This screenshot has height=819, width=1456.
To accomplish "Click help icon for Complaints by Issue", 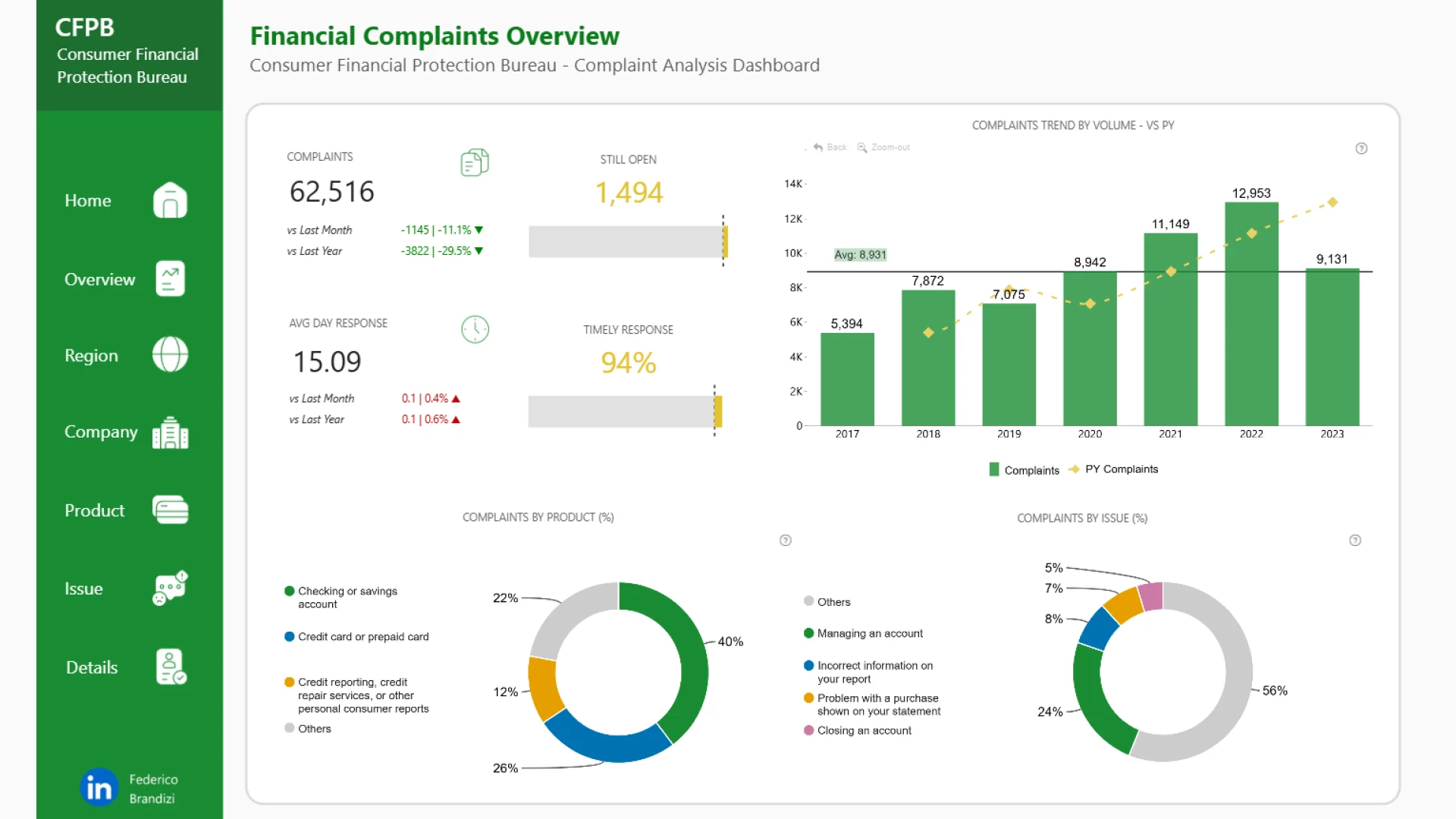I will pyautogui.click(x=1355, y=541).
